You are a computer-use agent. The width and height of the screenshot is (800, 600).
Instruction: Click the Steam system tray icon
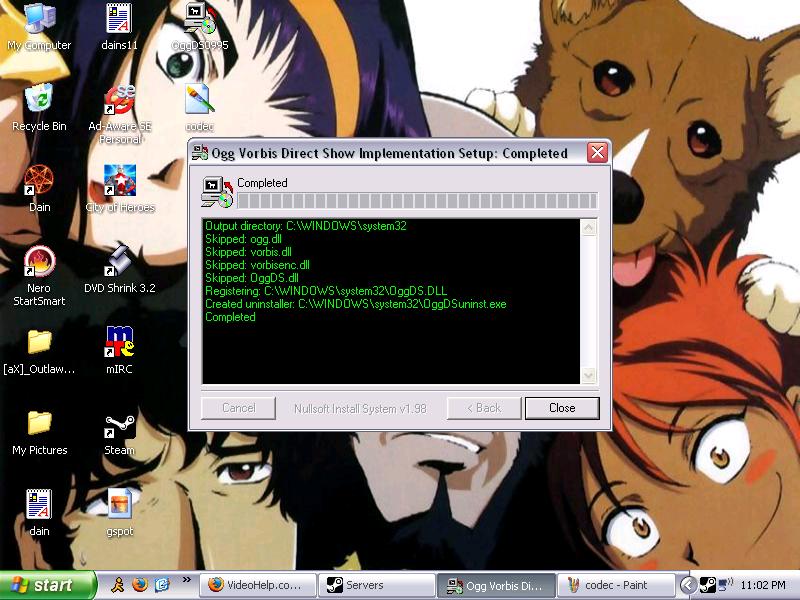pos(707,585)
